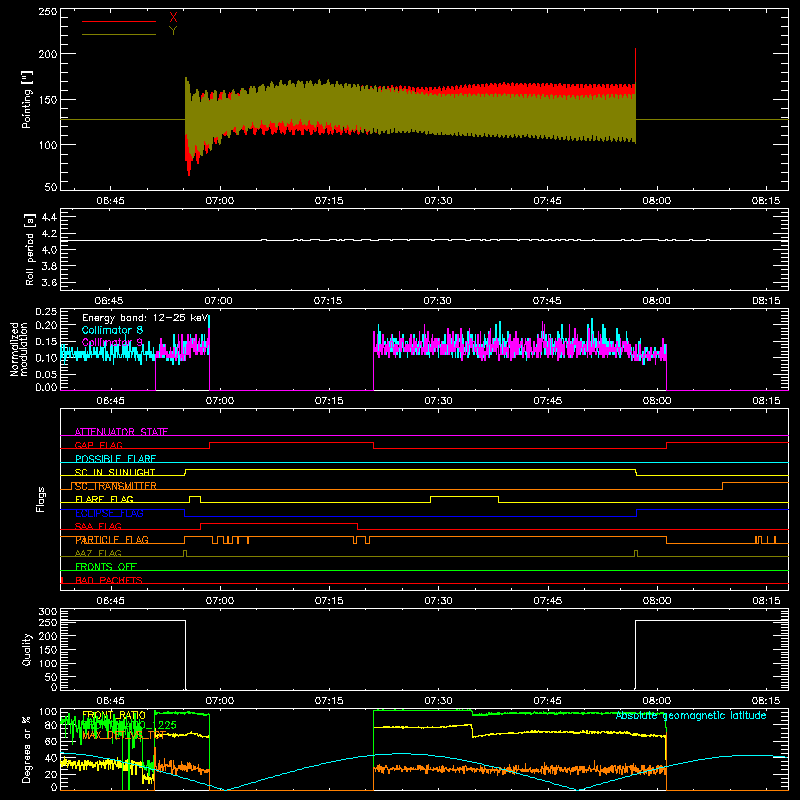Image resolution: width=800 pixels, height=800 pixels.
Task: Click the 08:00 tick under the Pointing plot
Action: pos(657,201)
